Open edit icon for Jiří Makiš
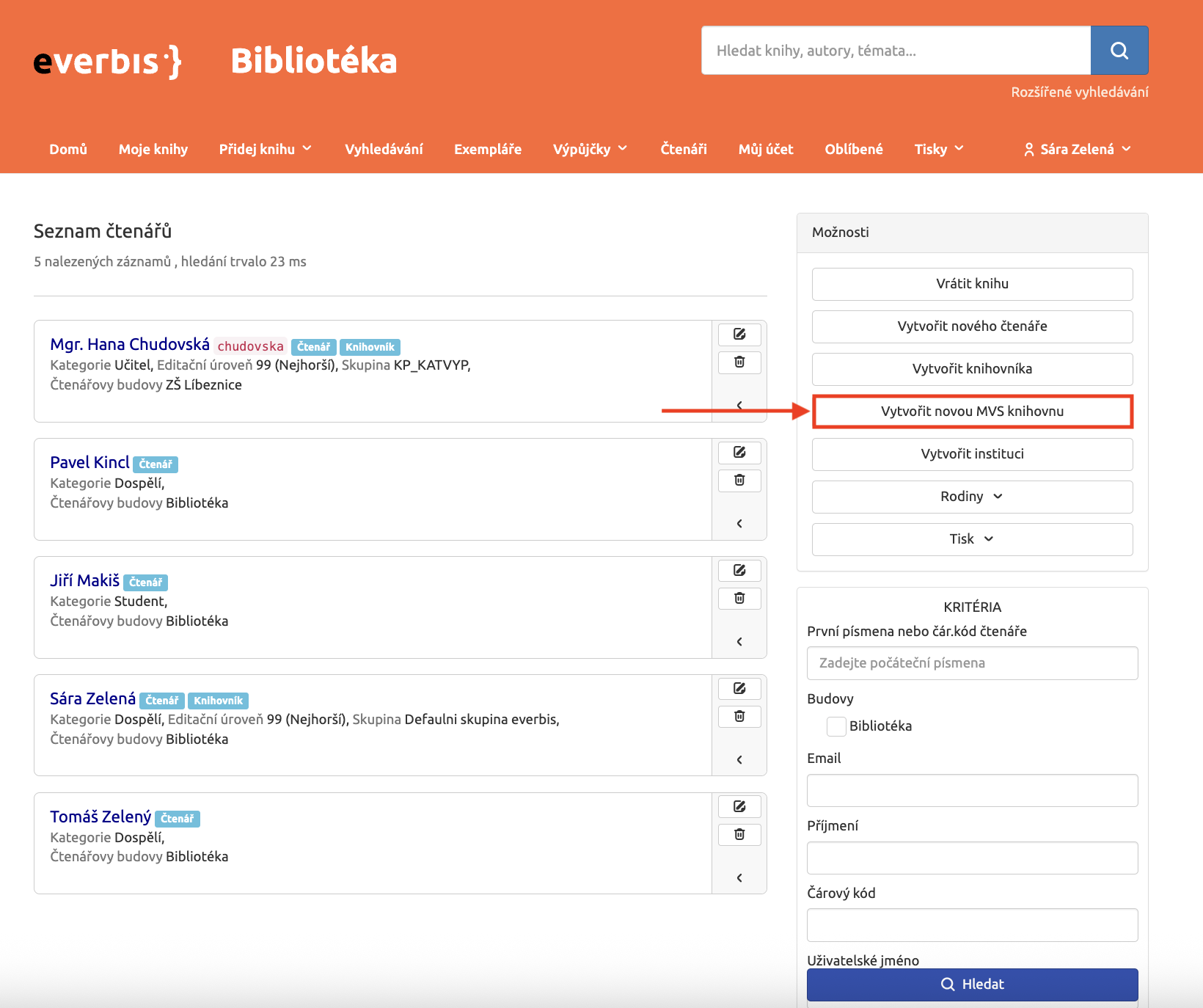This screenshot has height=1008, width=1203. coord(739,571)
